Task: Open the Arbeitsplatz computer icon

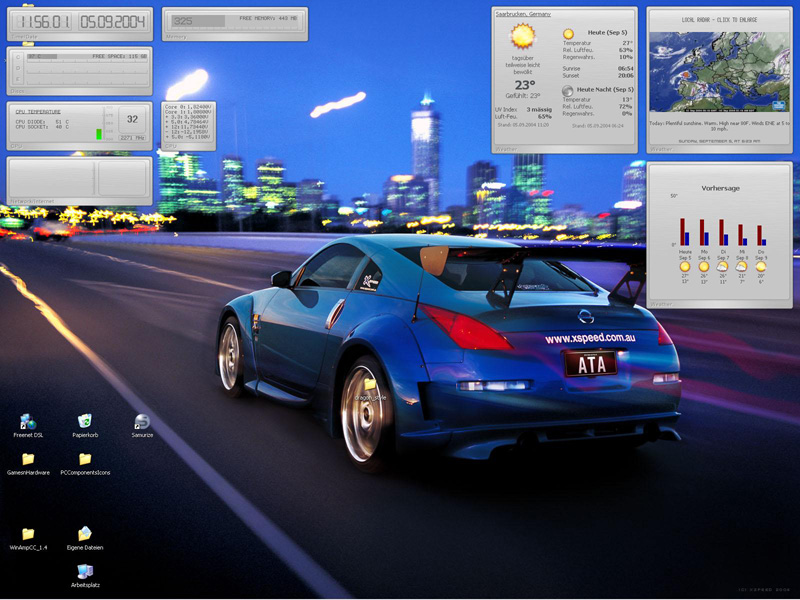Action: pyautogui.click(x=85, y=576)
